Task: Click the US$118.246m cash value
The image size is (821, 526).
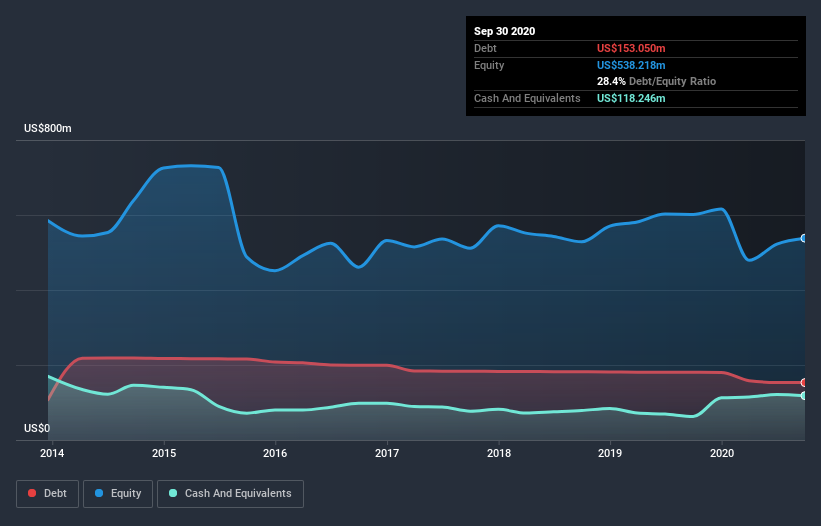Action: pyautogui.click(x=631, y=98)
